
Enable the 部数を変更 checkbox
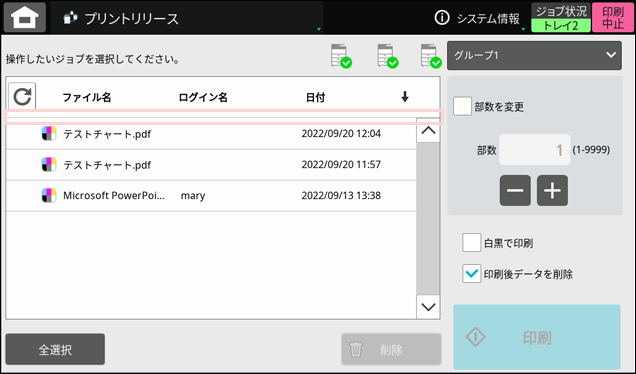point(462,106)
